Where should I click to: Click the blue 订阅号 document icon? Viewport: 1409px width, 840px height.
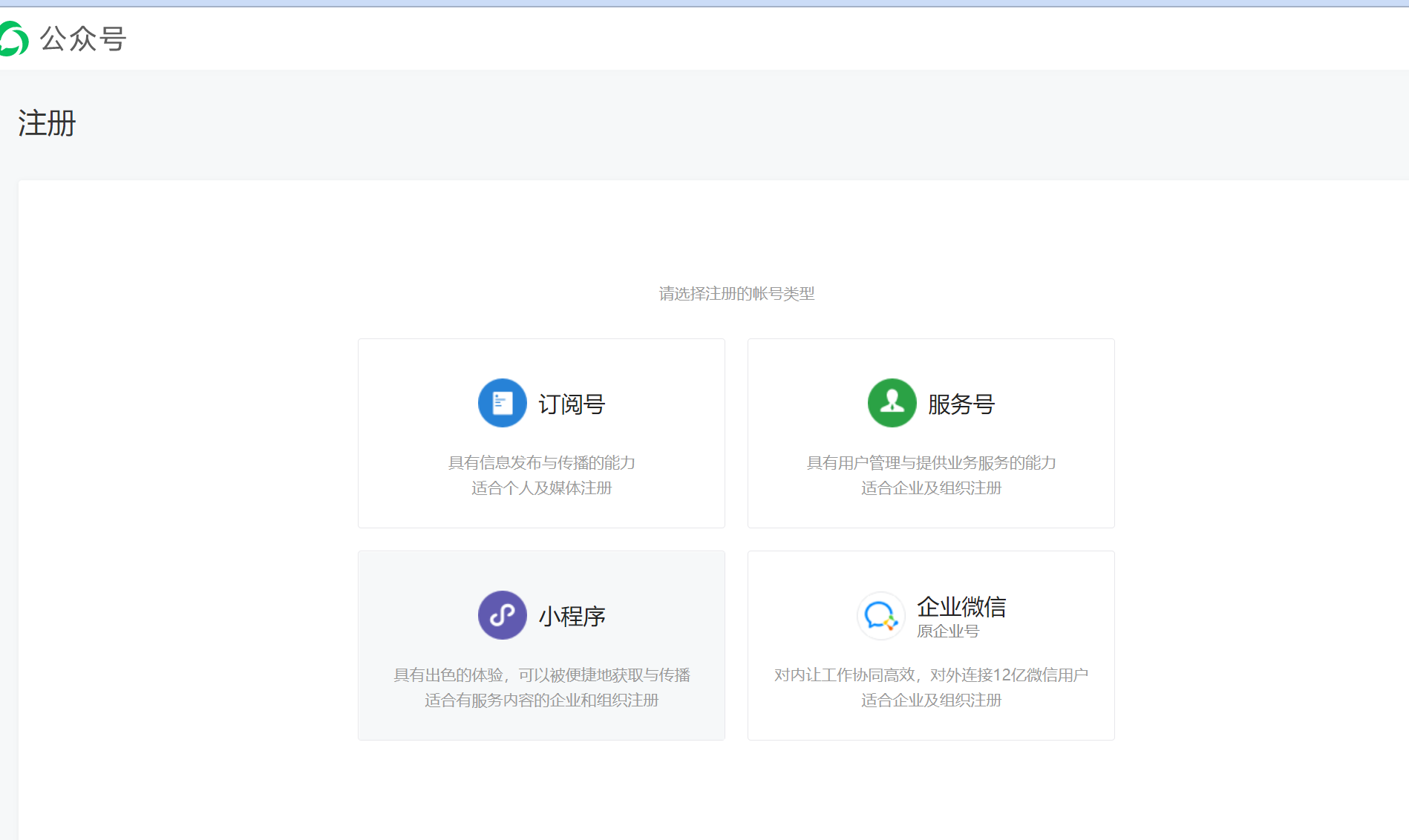[x=503, y=403]
